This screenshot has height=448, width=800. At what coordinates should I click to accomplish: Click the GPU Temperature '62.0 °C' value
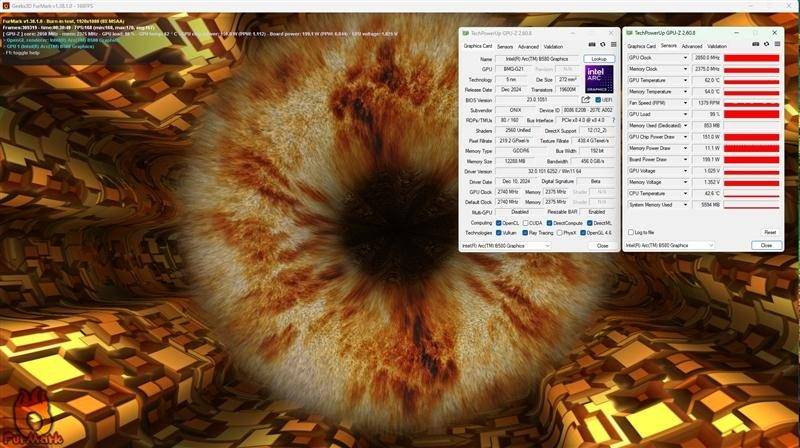(706, 80)
